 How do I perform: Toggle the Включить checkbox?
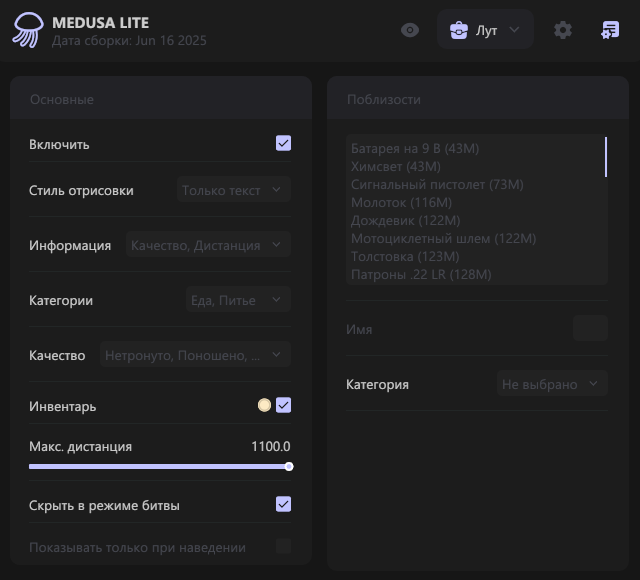point(283,143)
